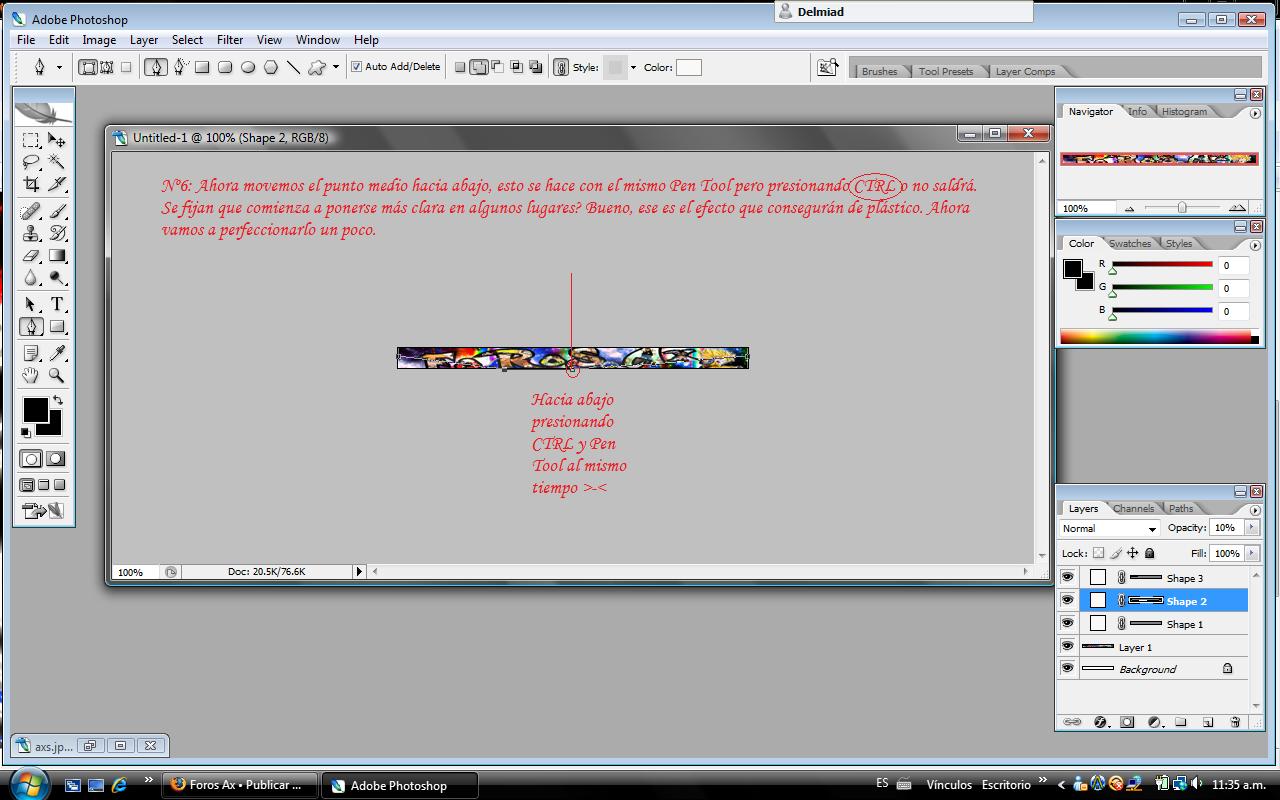Screen dimensions: 1280x800
Task: Add a layer style via the f icon
Action: (x=1100, y=722)
